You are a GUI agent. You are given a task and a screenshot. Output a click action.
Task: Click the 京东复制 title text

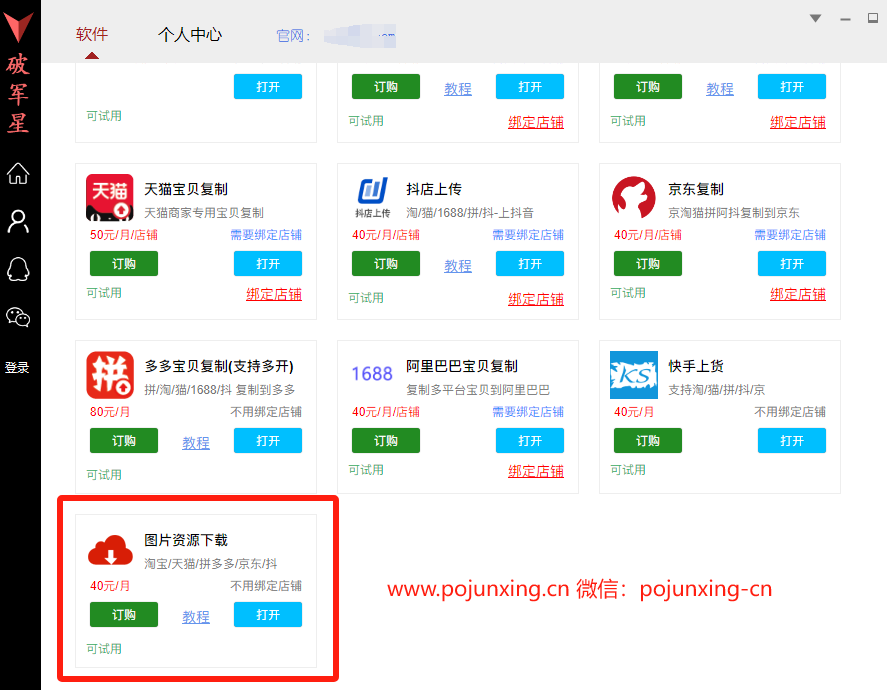click(x=696, y=189)
